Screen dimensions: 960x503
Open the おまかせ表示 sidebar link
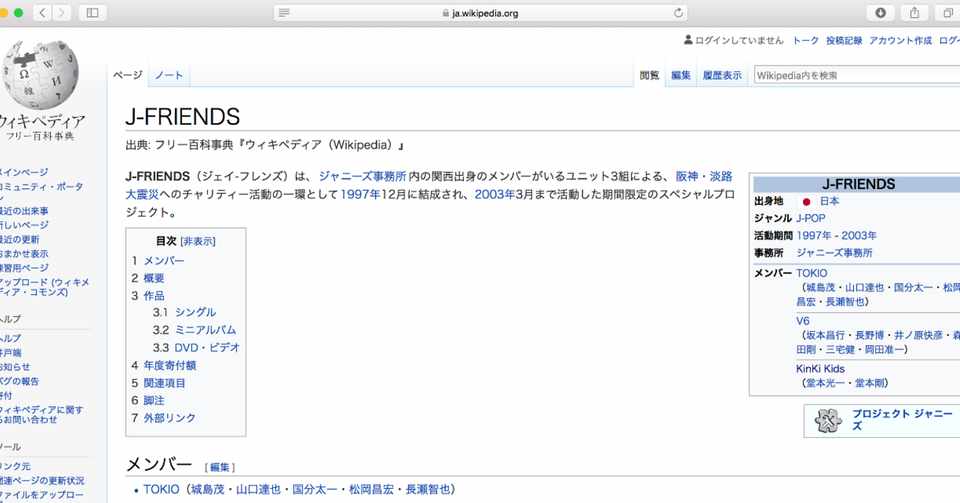click(24, 253)
